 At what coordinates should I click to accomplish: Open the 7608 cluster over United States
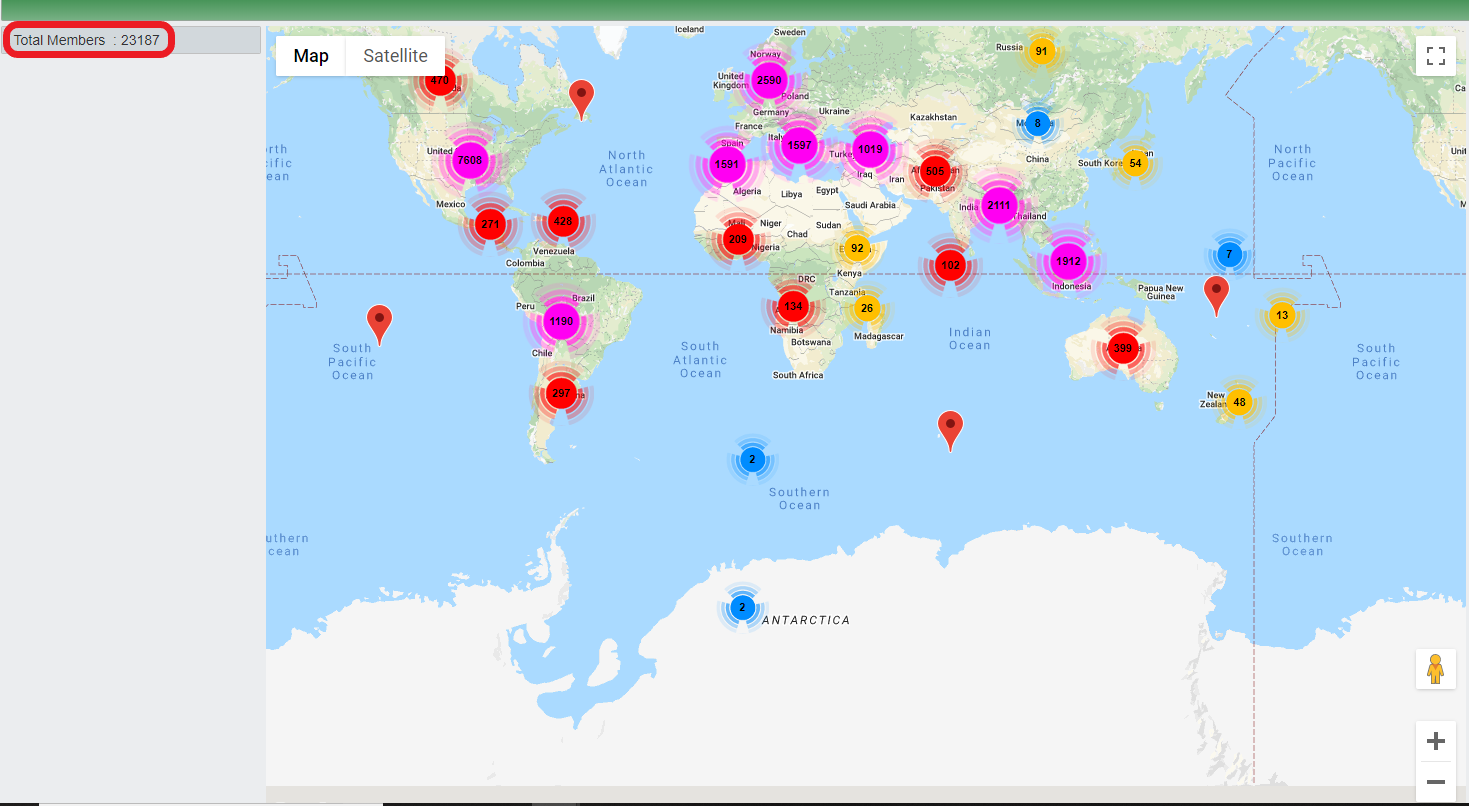pos(469,160)
